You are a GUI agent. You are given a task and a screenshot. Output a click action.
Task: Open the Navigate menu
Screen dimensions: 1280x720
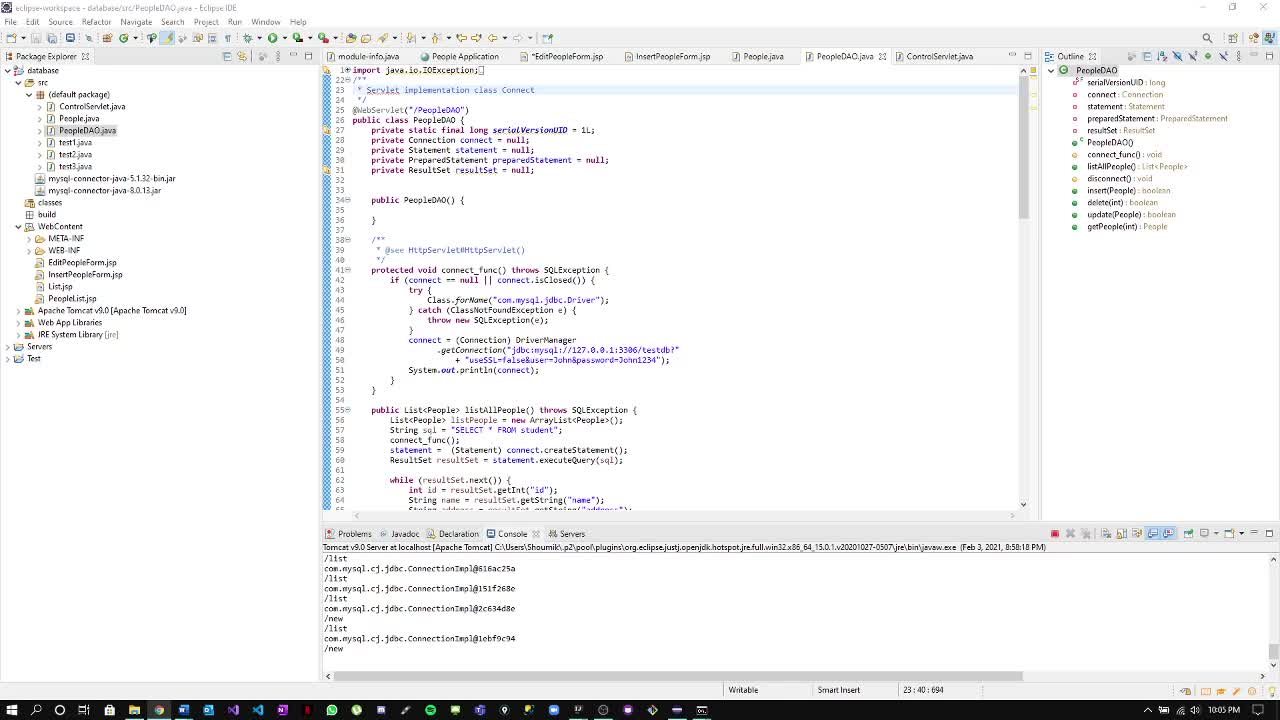(136, 21)
